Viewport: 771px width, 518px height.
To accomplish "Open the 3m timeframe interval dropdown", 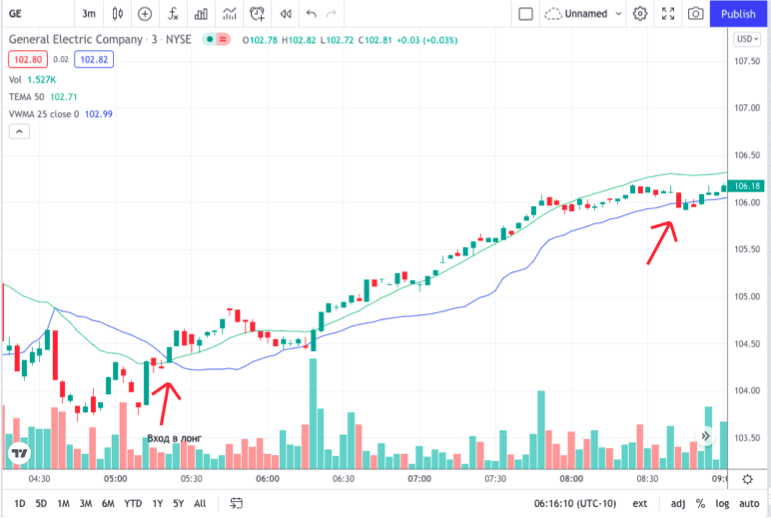I will (x=89, y=14).
